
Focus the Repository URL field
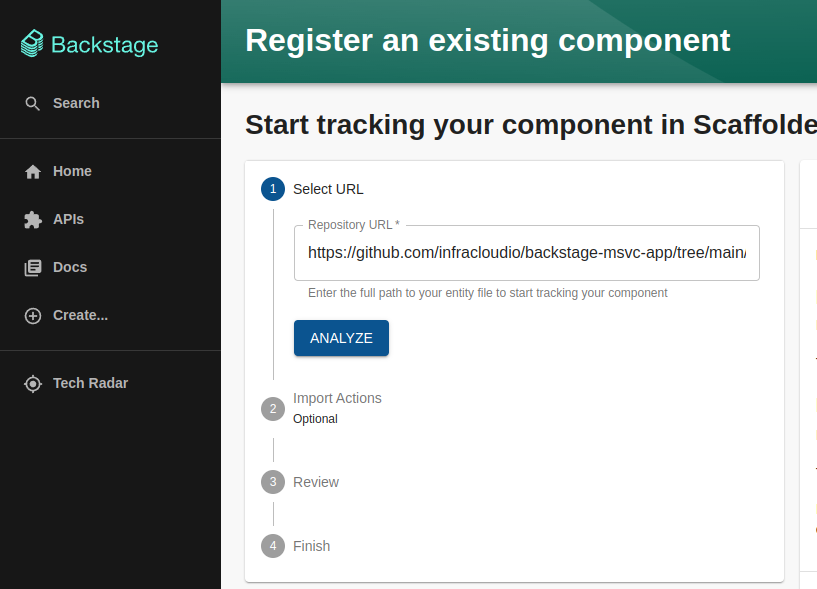(x=526, y=253)
